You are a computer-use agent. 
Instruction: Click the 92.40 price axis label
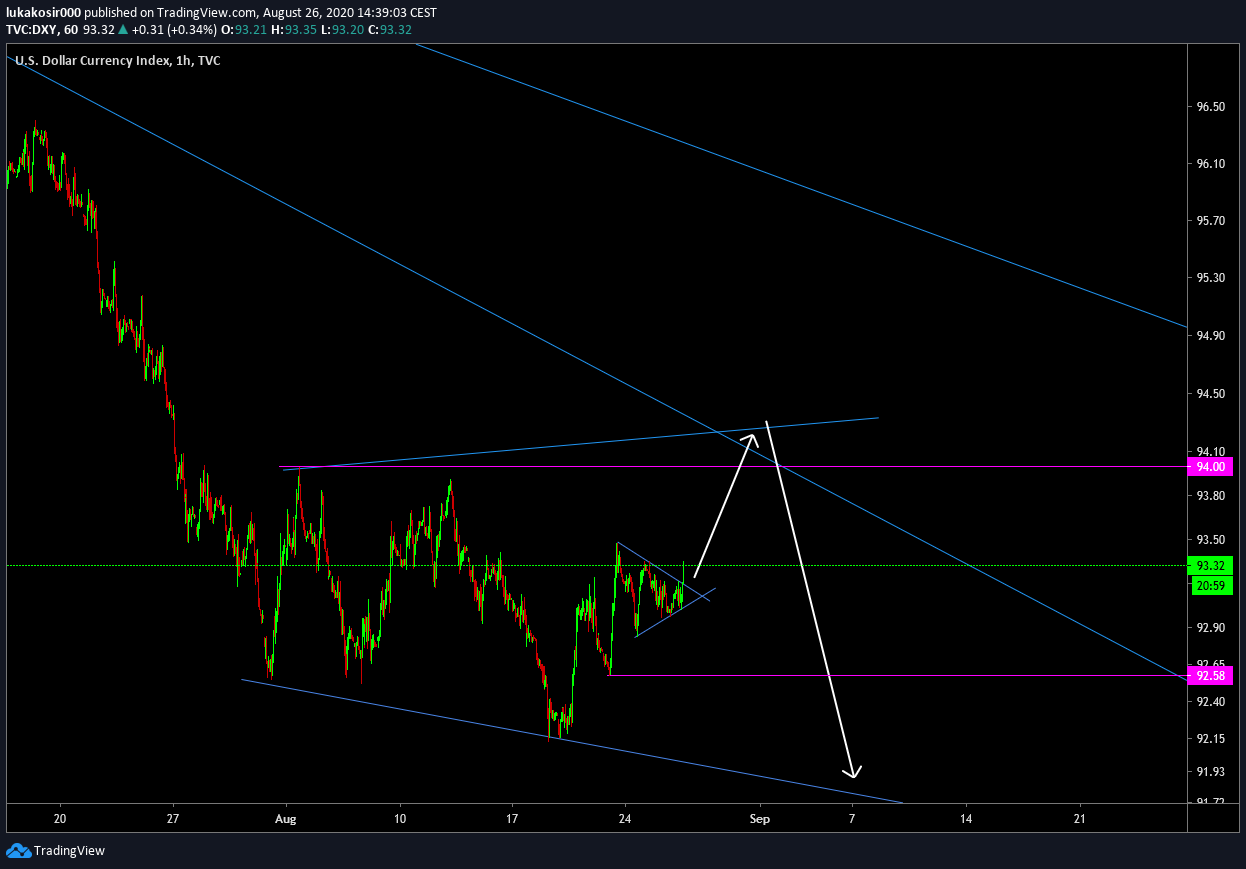point(1210,702)
